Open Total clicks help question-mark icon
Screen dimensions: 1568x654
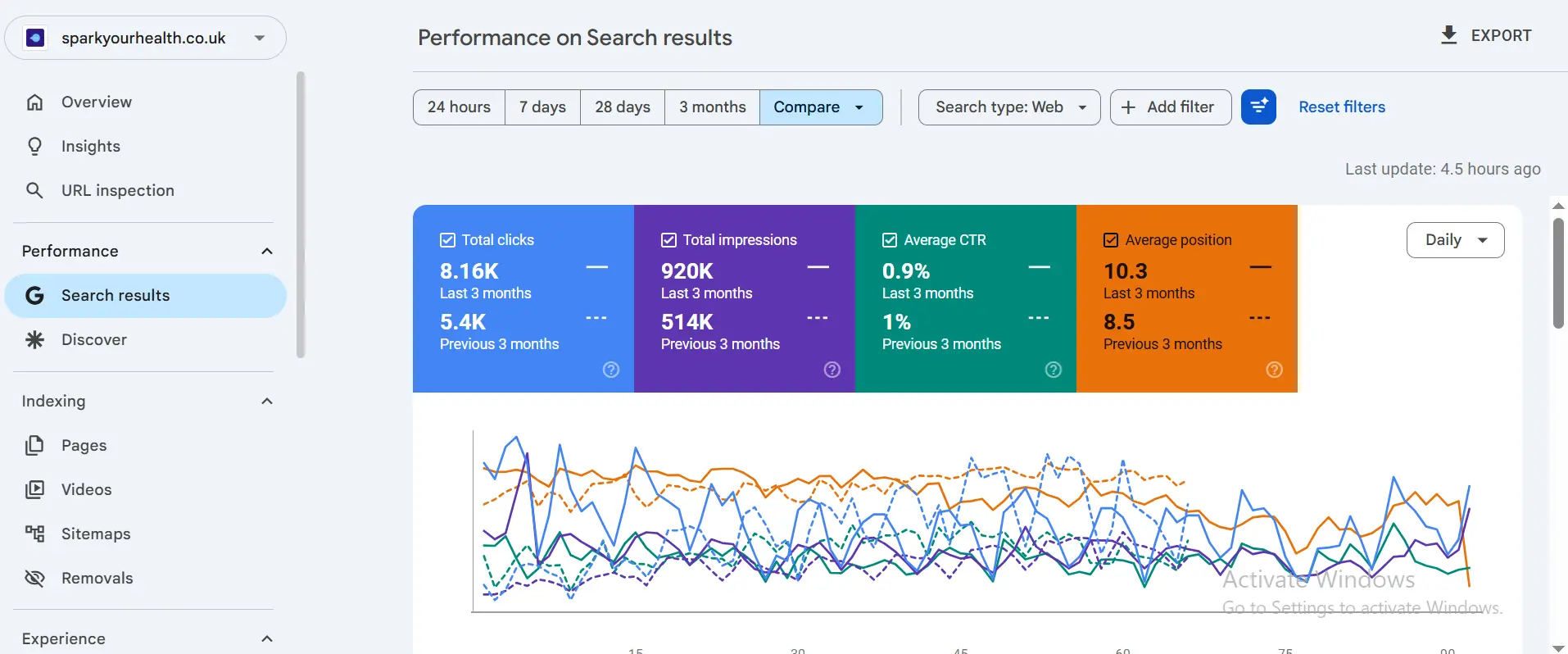coord(611,370)
